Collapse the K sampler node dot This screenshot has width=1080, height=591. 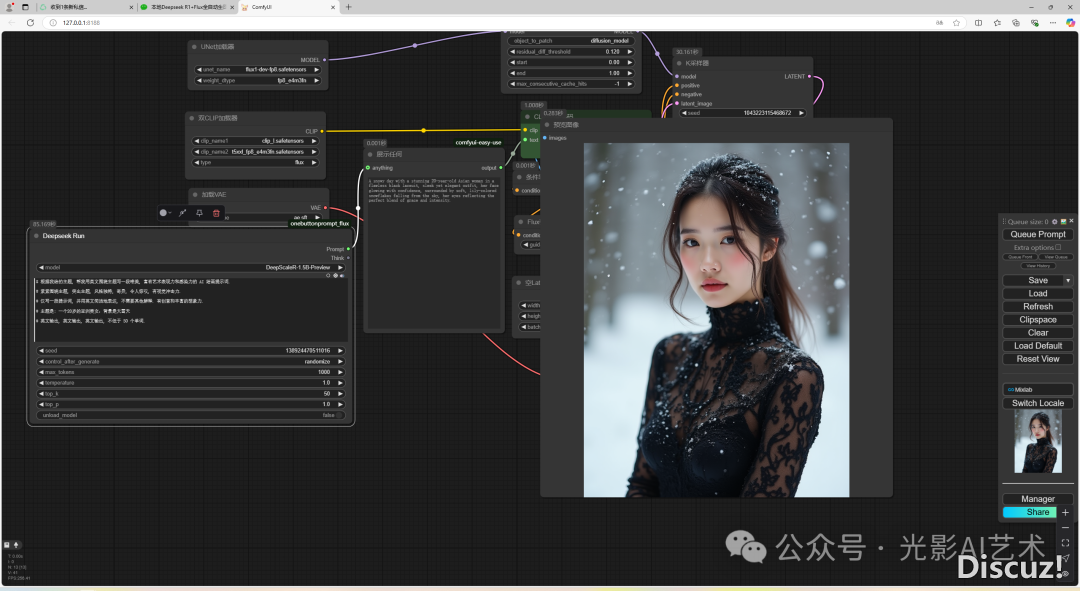[x=679, y=63]
